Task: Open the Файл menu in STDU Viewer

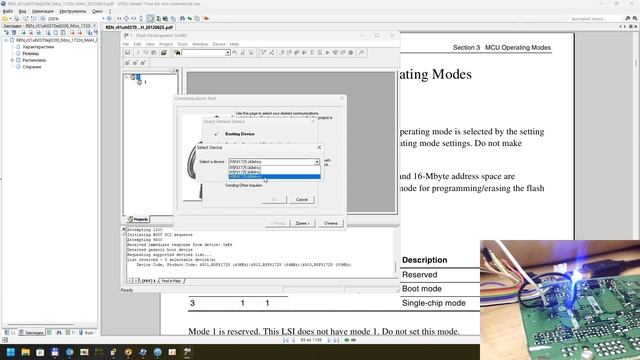Action: click(x=8, y=11)
